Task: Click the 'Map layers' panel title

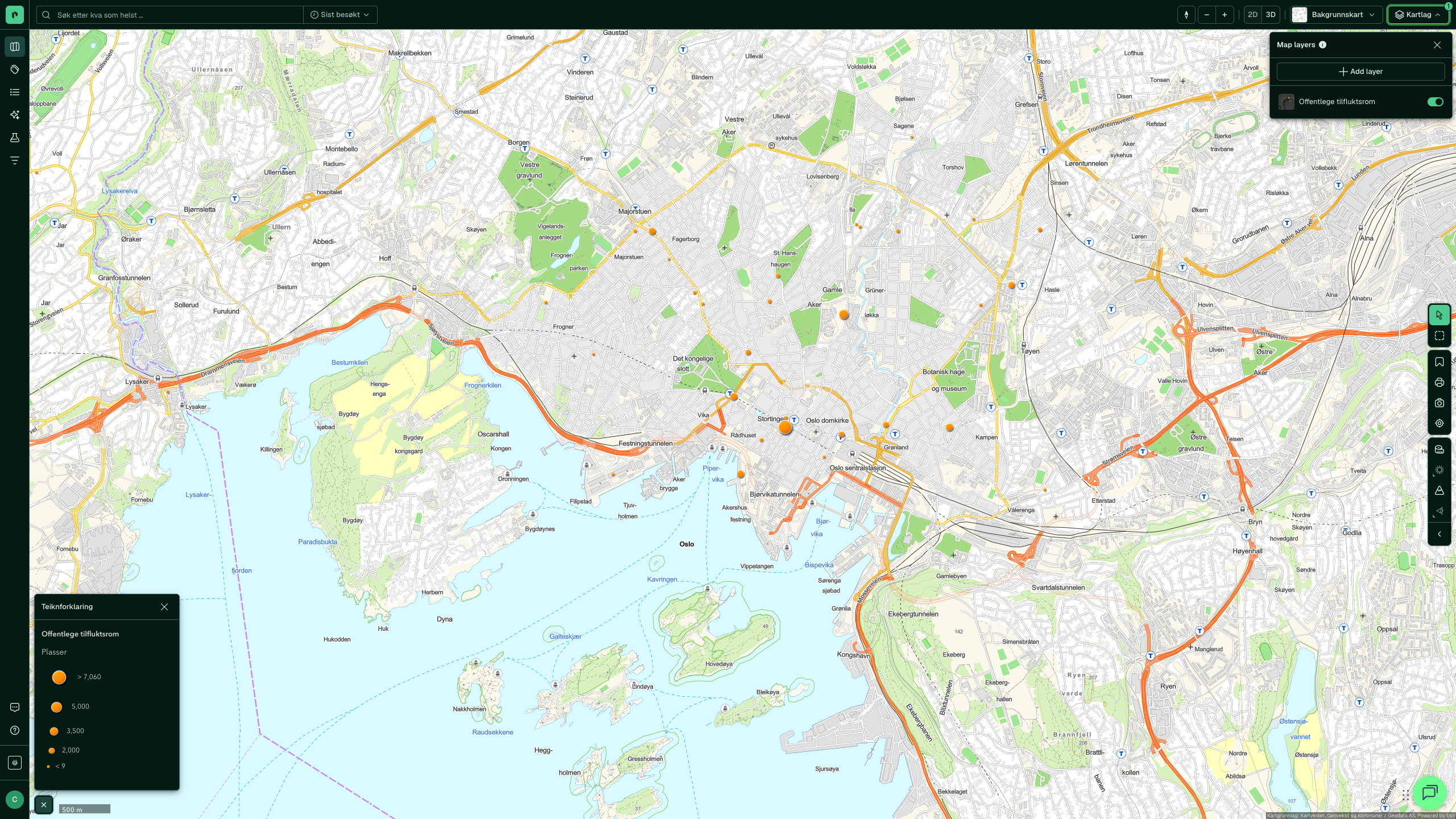Action: pyautogui.click(x=1296, y=45)
